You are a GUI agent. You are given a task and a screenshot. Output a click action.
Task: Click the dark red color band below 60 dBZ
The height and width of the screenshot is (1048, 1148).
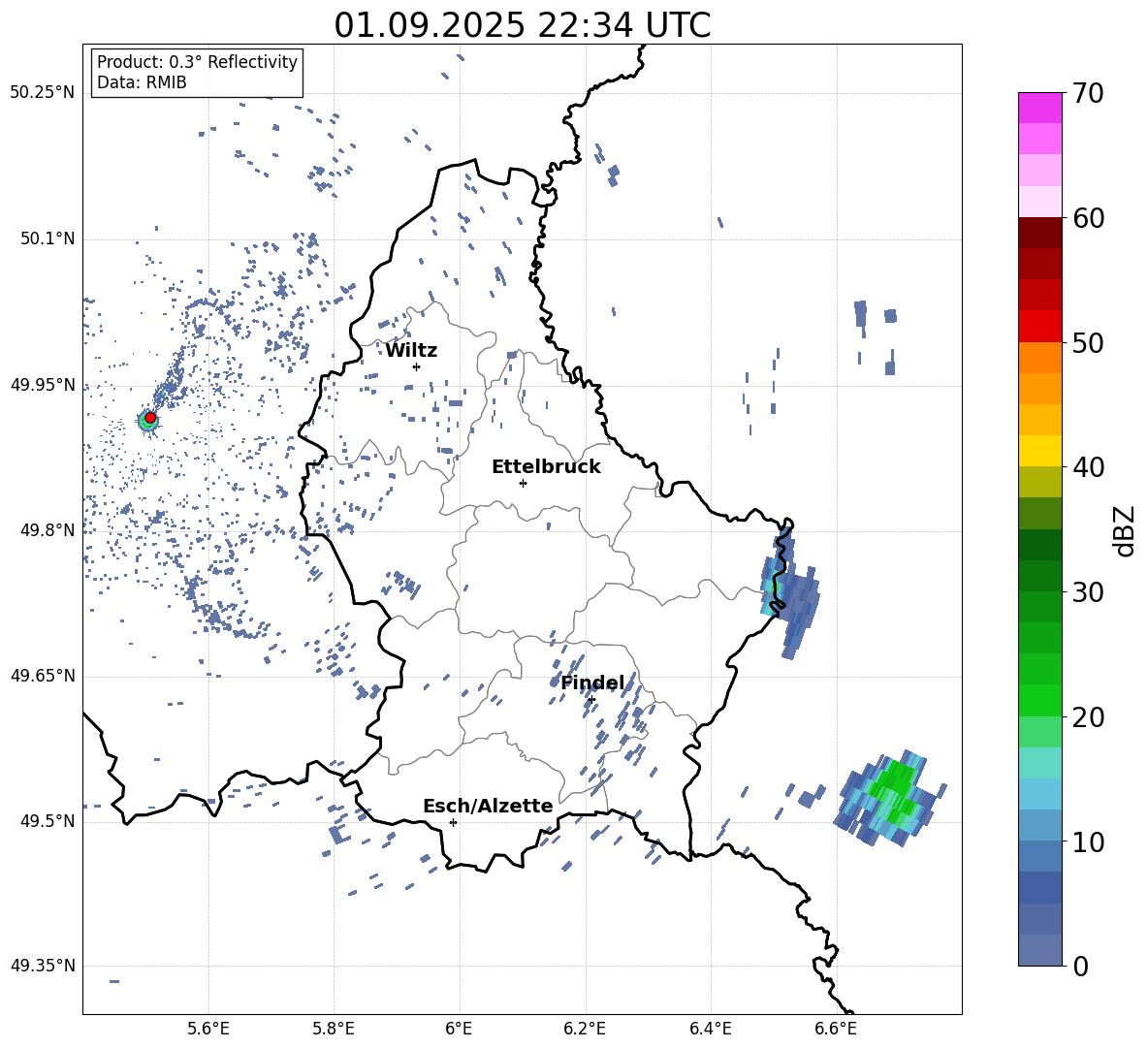1039,233
